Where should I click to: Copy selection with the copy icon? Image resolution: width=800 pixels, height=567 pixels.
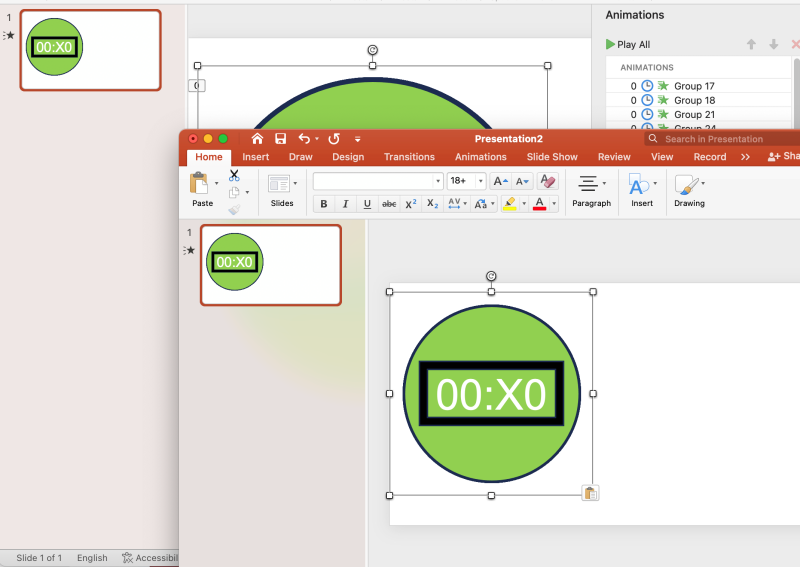234,192
